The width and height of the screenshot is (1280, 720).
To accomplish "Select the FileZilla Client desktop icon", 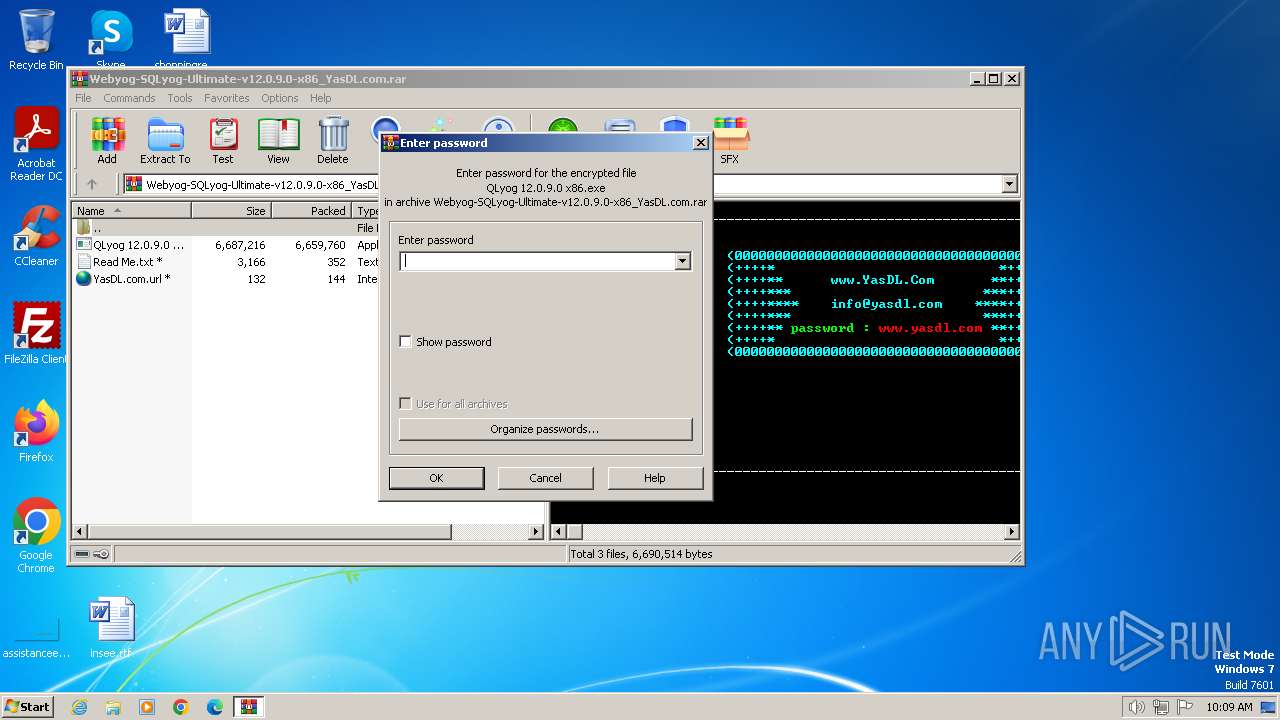I will click(x=36, y=334).
